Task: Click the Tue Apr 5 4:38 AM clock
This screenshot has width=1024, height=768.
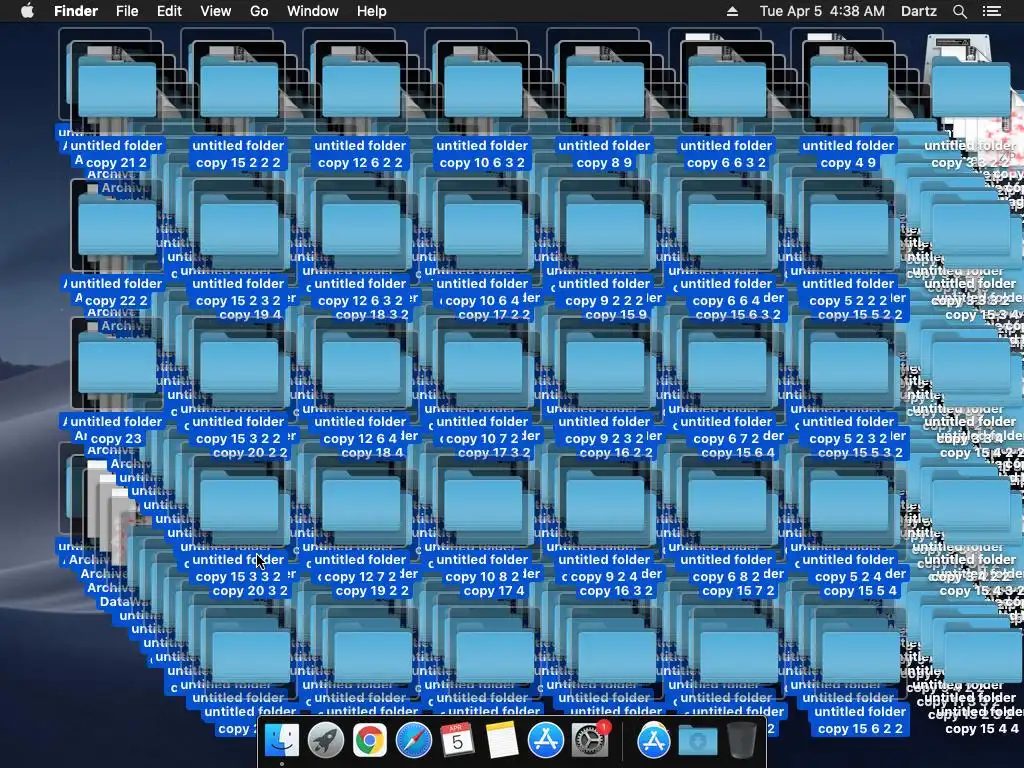Action: (822, 11)
